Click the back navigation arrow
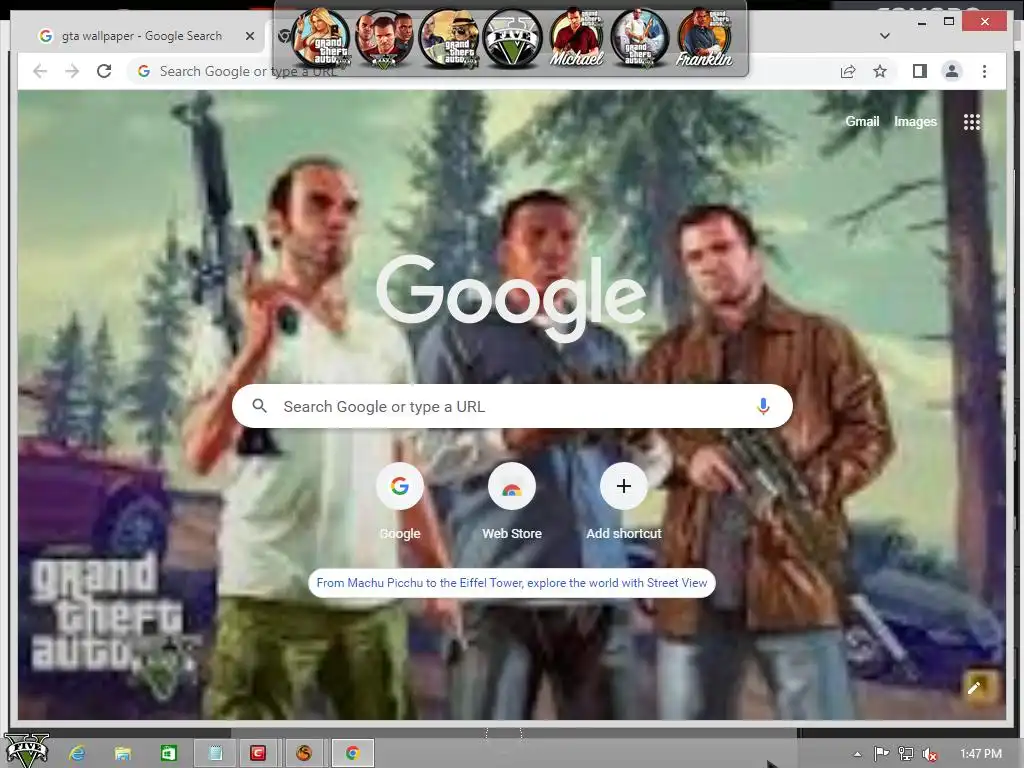The image size is (1024, 768). point(40,71)
